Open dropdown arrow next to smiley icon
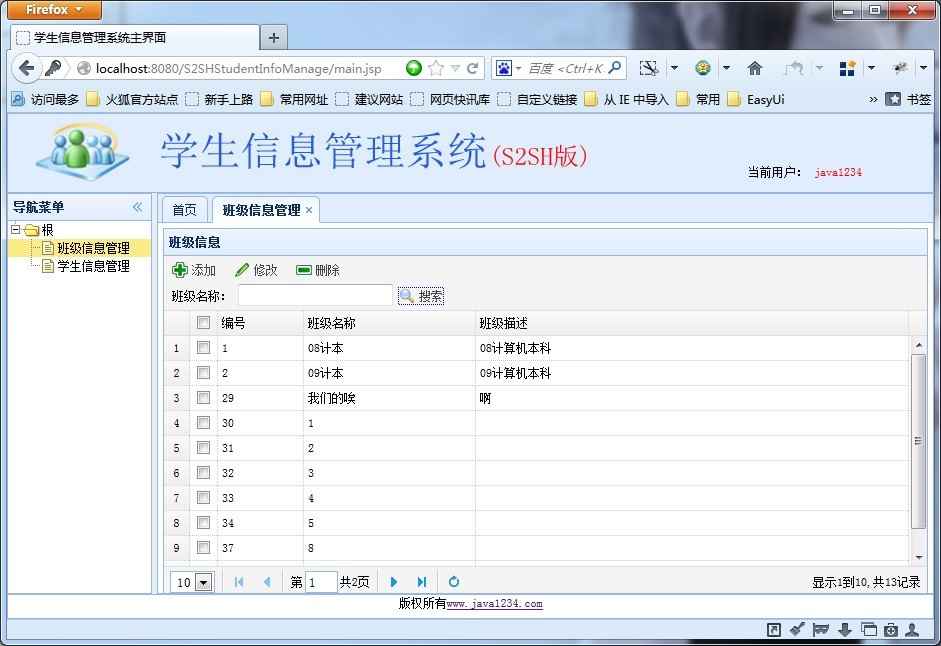 pyautogui.click(x=726, y=68)
